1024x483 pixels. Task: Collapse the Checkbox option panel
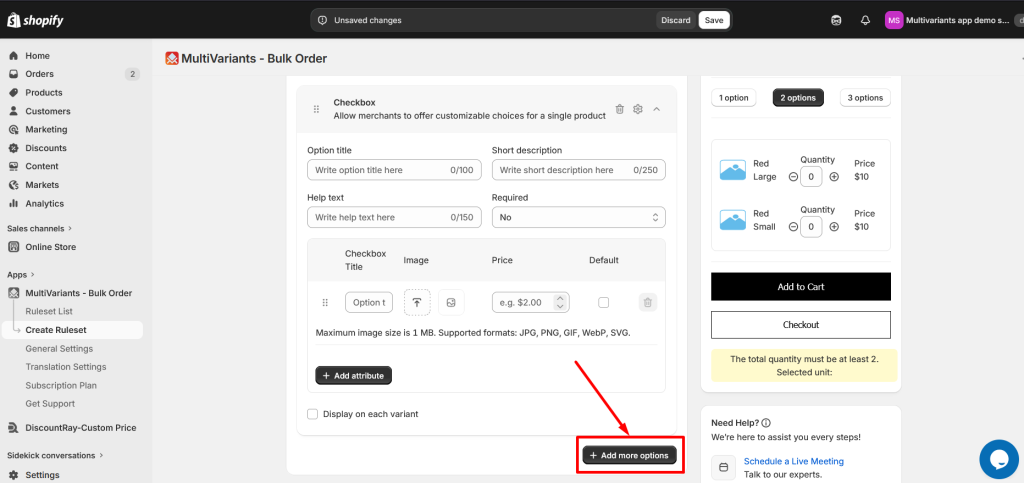click(x=657, y=109)
